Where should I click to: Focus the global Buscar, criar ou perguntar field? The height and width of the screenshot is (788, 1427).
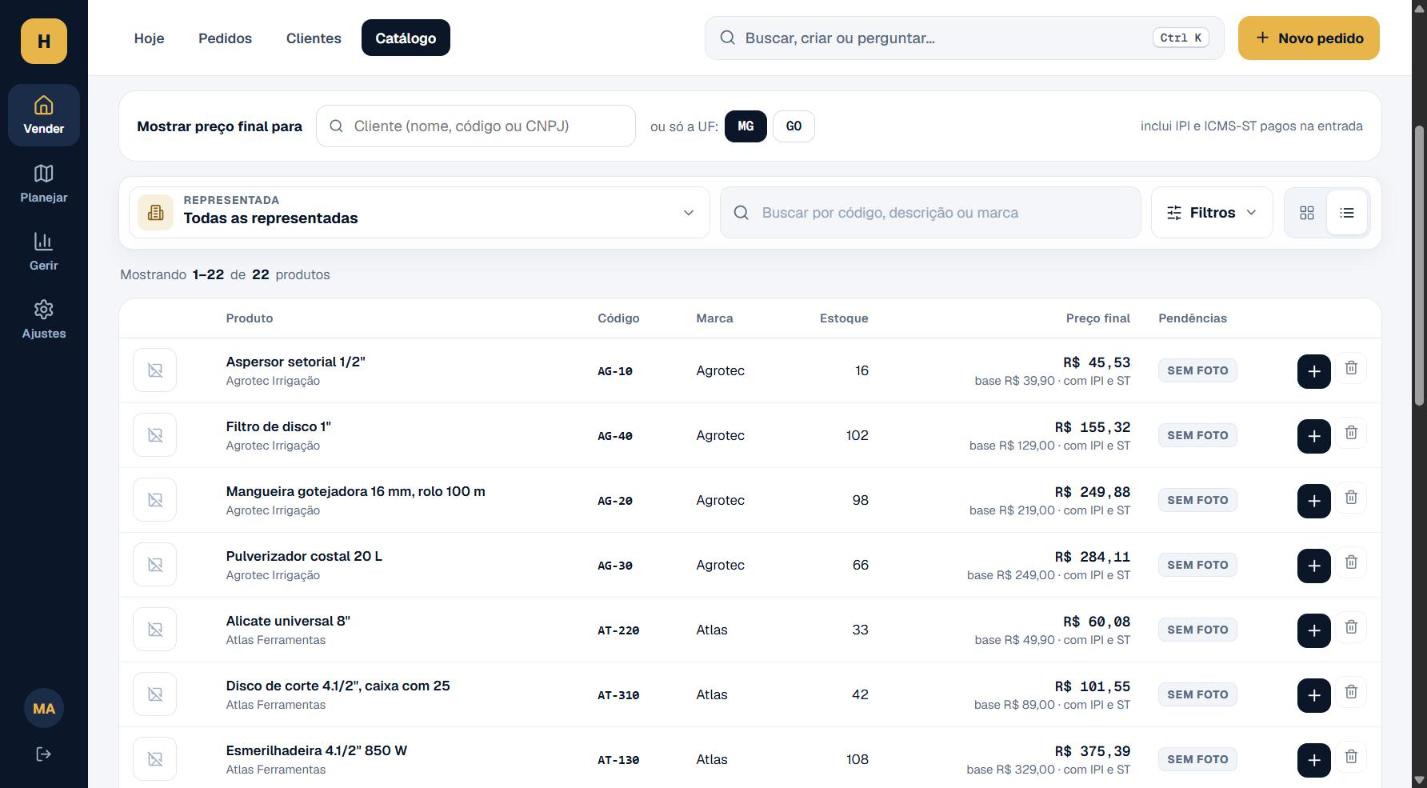pos(964,38)
